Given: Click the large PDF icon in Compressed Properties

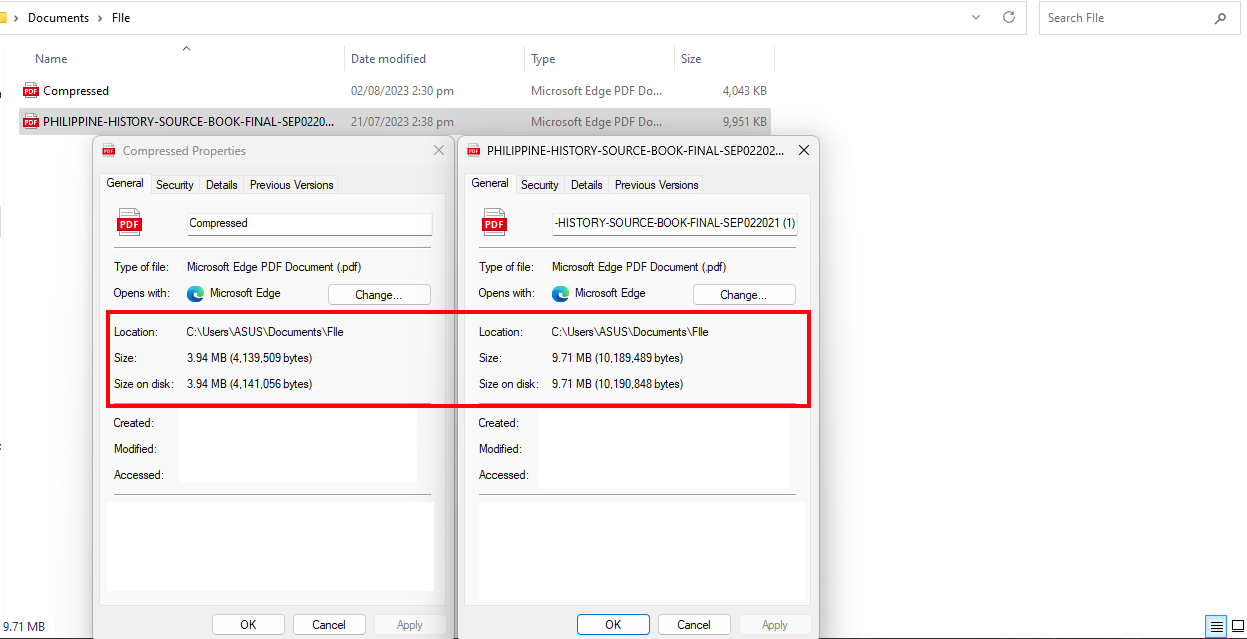Looking at the screenshot, I should click(x=130, y=222).
